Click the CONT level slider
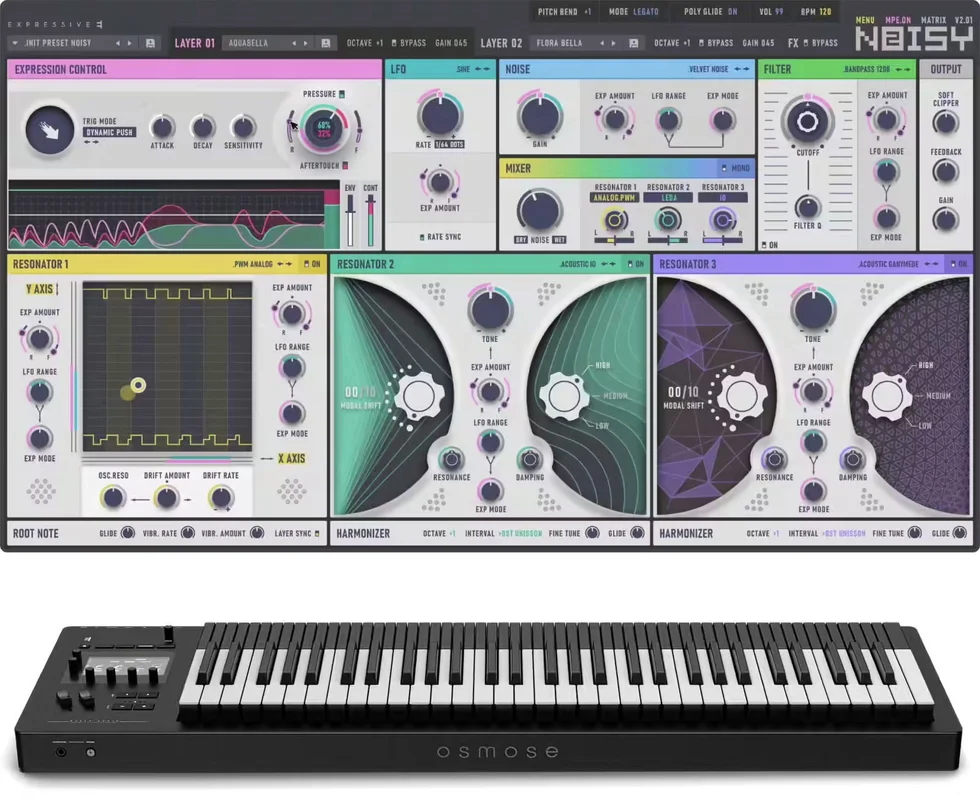Screen dimensions: 980x799 (x=371, y=220)
